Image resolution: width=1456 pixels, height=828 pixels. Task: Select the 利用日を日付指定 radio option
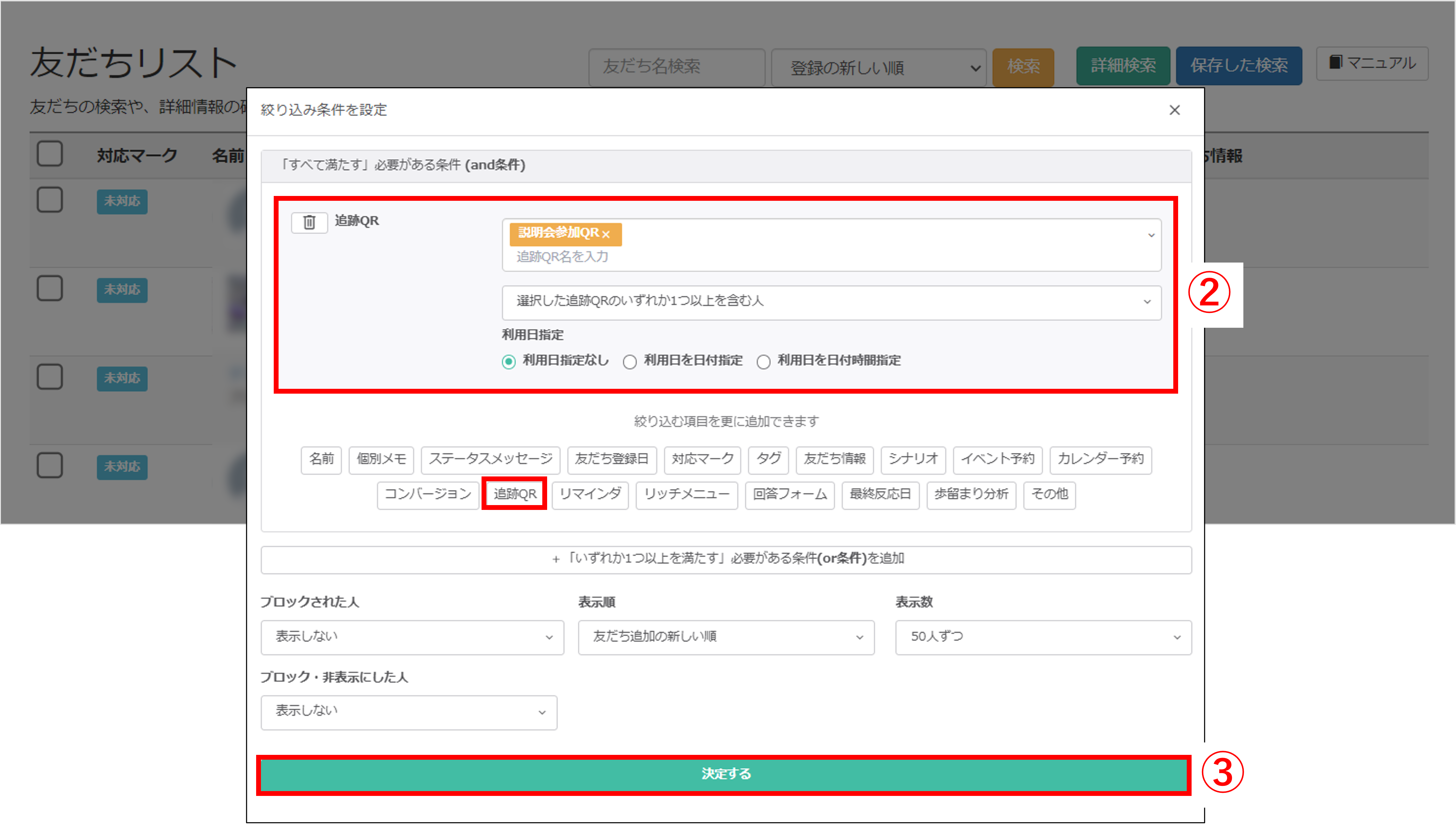(x=629, y=362)
